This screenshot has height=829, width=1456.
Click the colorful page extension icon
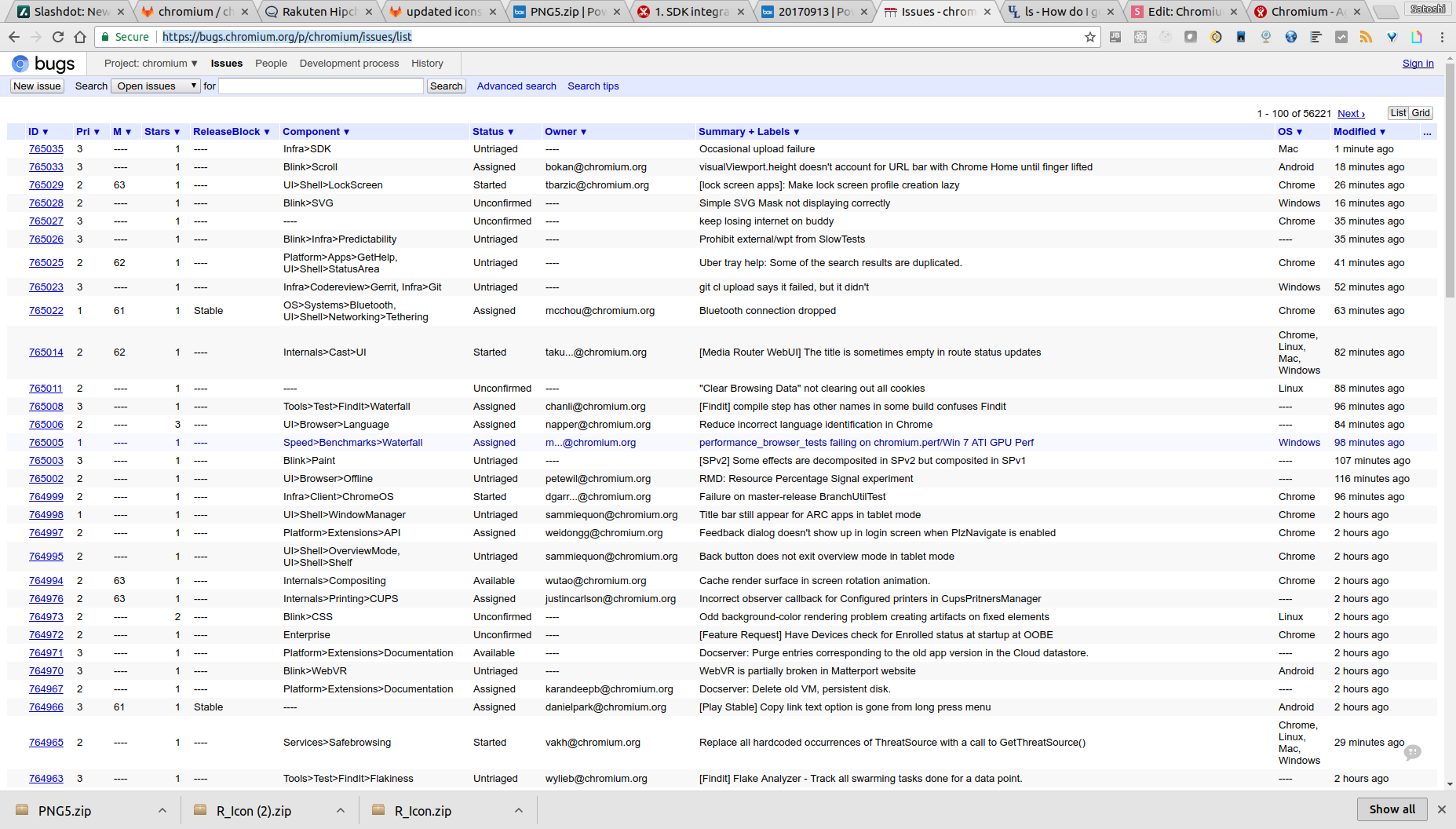click(1417, 37)
